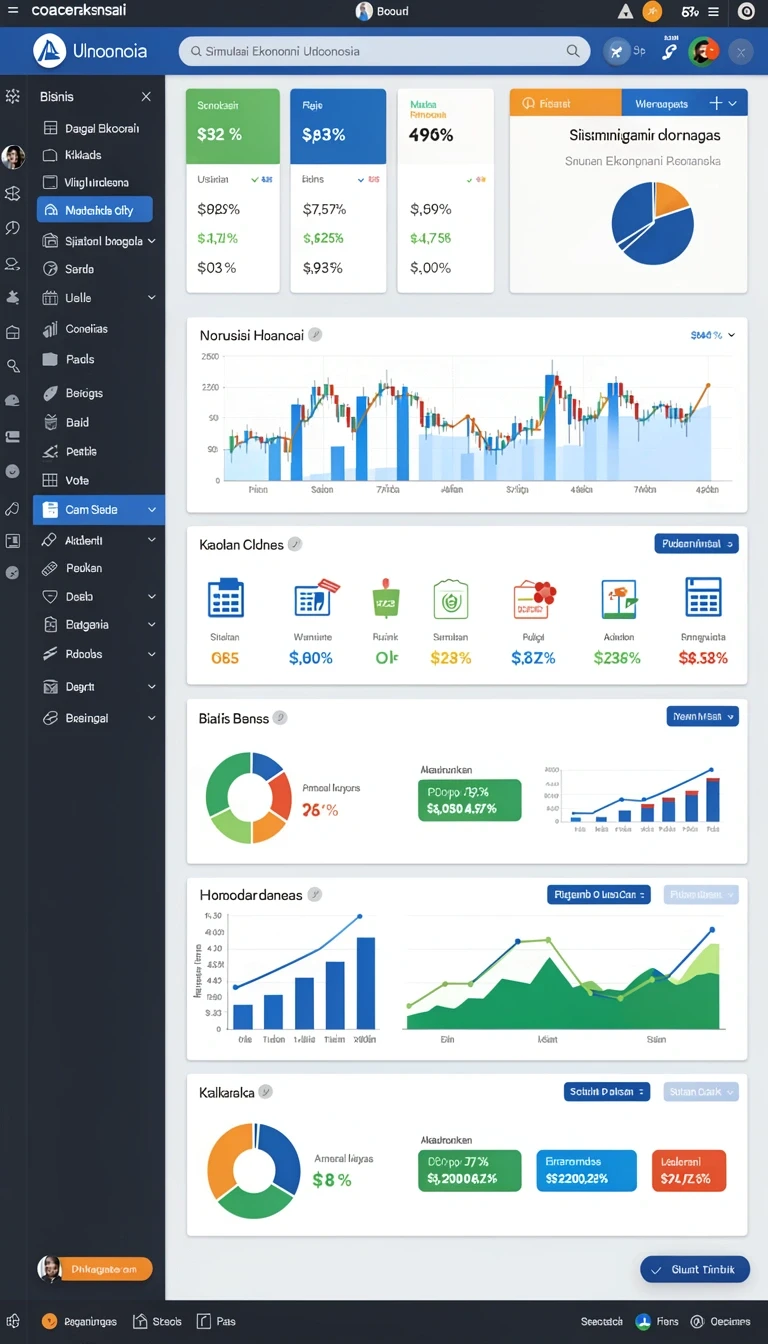Open the Pudeanrimsal dropdown button
The image size is (768, 1344).
pos(697,544)
